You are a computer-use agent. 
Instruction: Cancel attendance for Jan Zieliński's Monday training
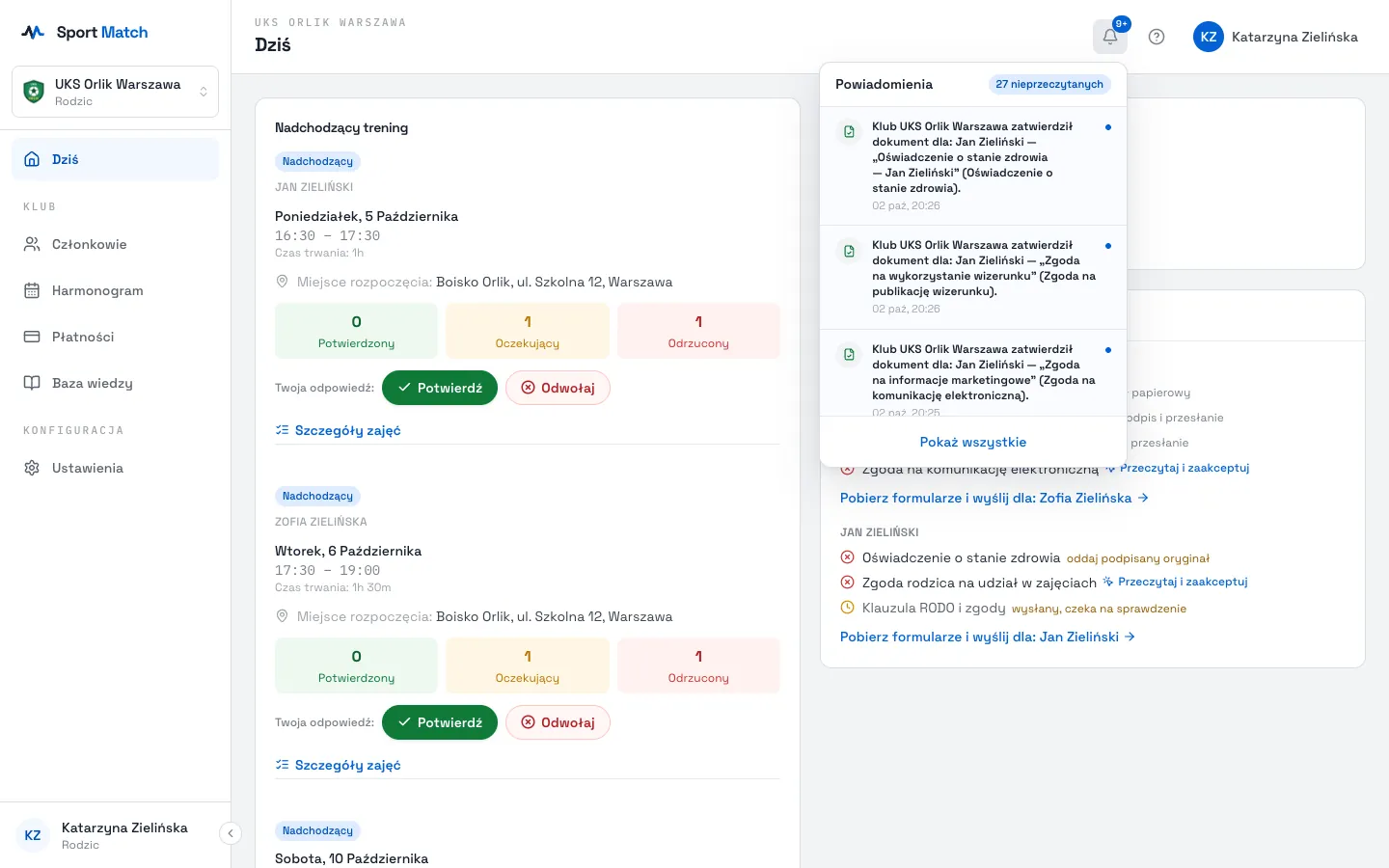pos(558,388)
